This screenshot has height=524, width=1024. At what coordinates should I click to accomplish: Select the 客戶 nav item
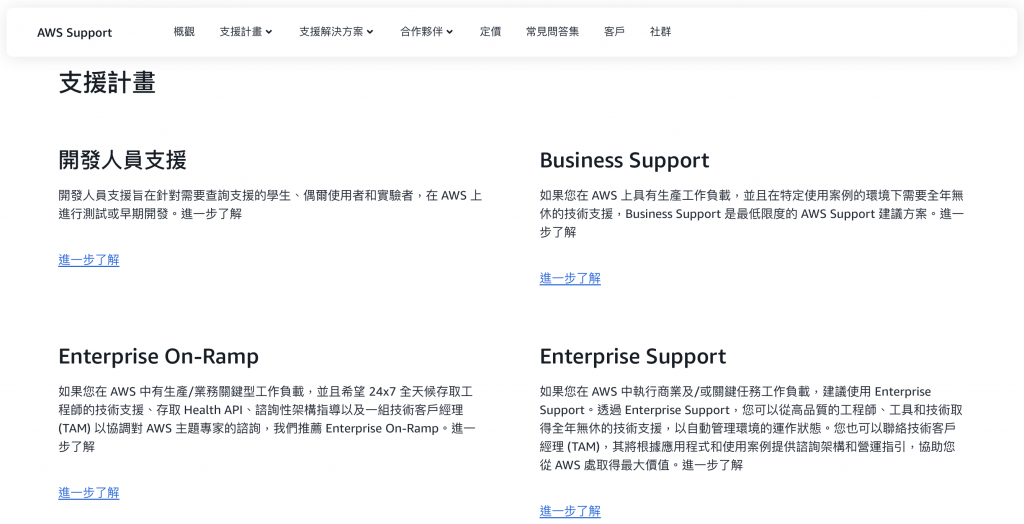[x=615, y=31]
